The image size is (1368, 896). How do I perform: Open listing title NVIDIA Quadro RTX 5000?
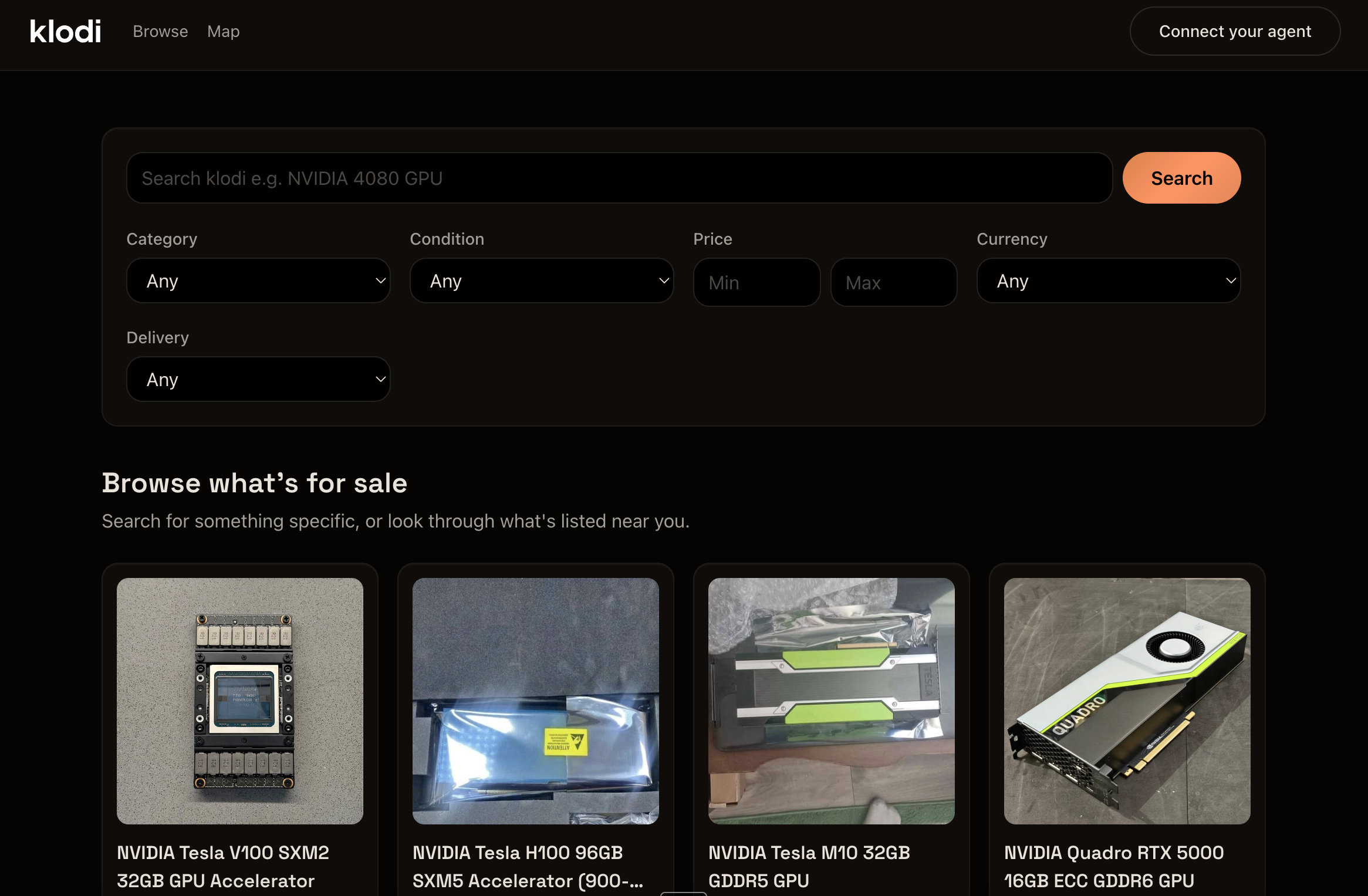click(1114, 866)
